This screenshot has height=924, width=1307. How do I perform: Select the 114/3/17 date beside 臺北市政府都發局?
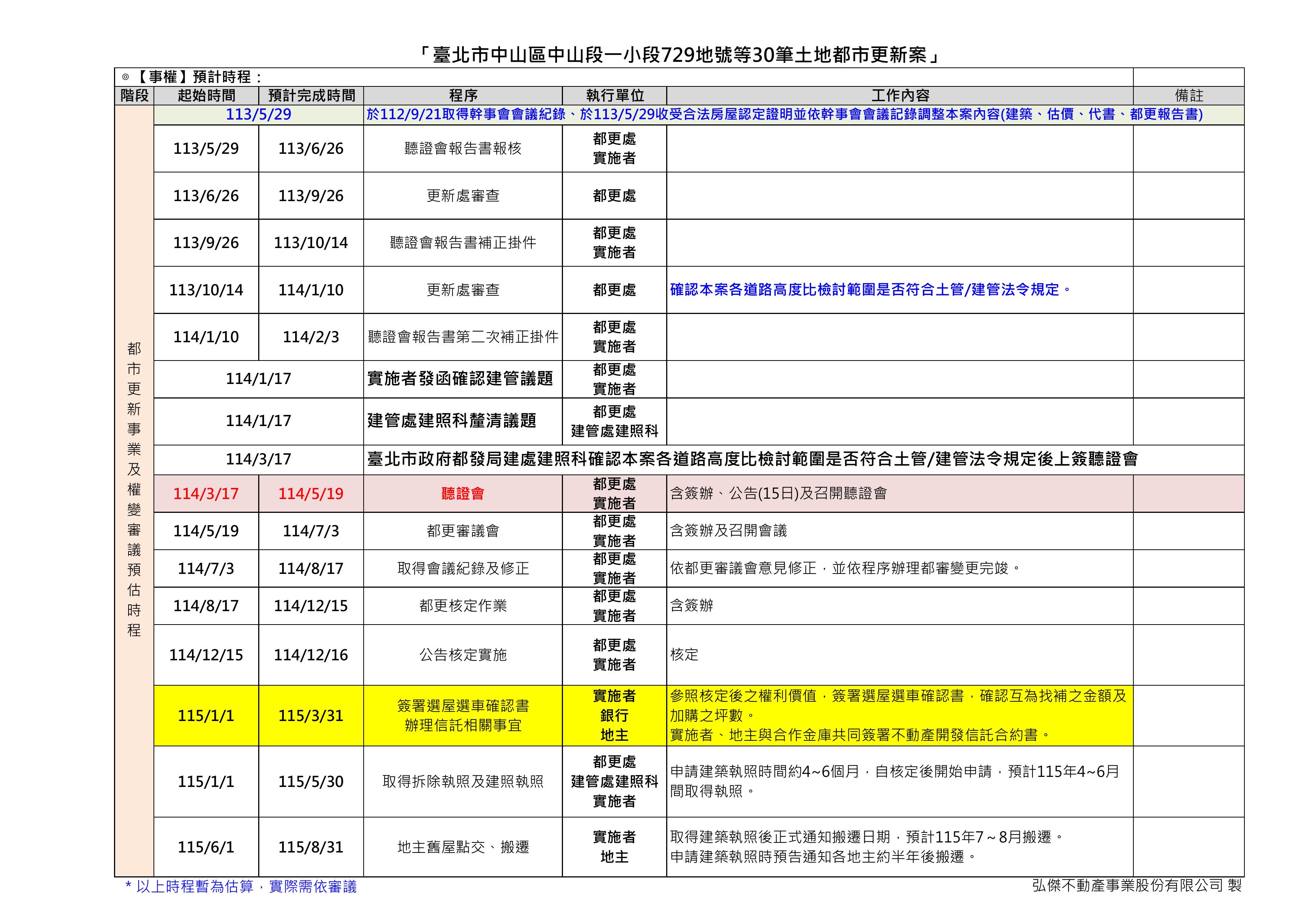pyautogui.click(x=259, y=460)
